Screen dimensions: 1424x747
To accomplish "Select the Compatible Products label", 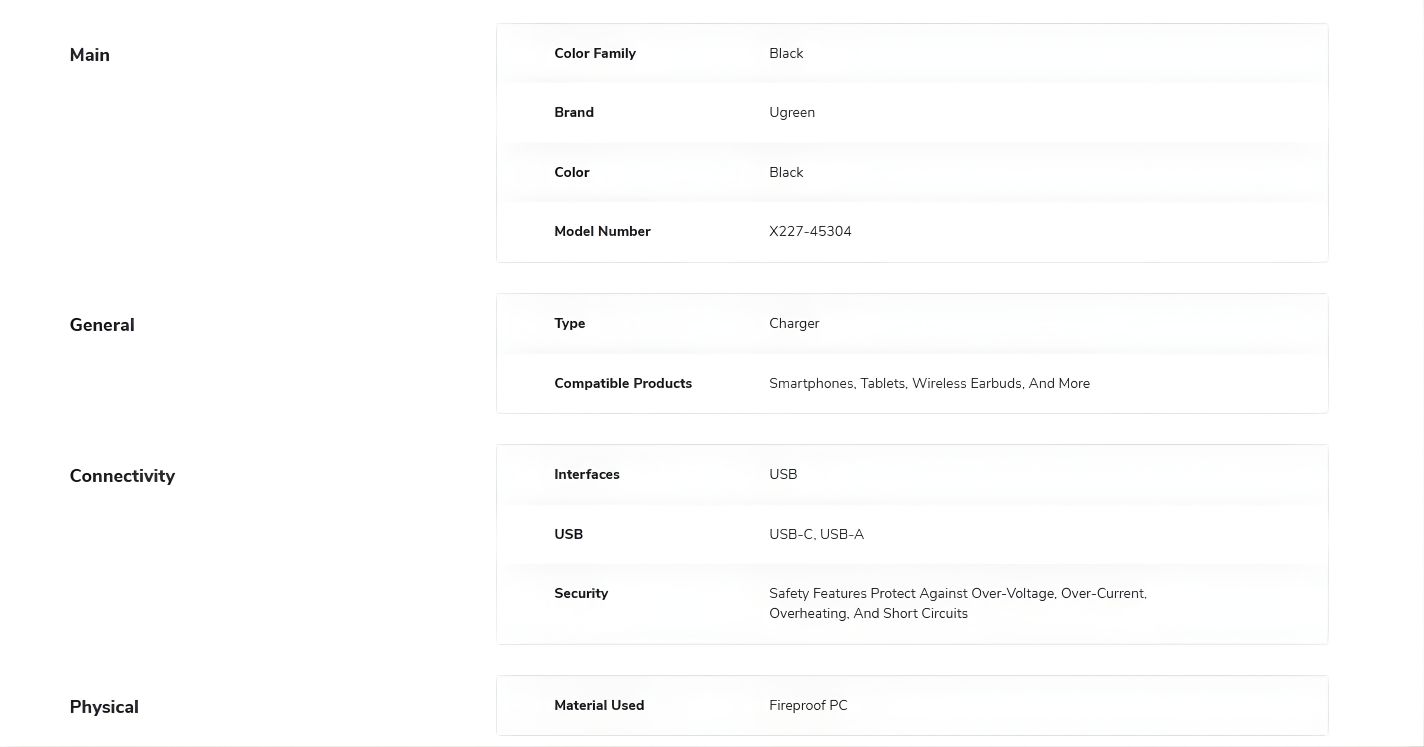I will 623,383.
